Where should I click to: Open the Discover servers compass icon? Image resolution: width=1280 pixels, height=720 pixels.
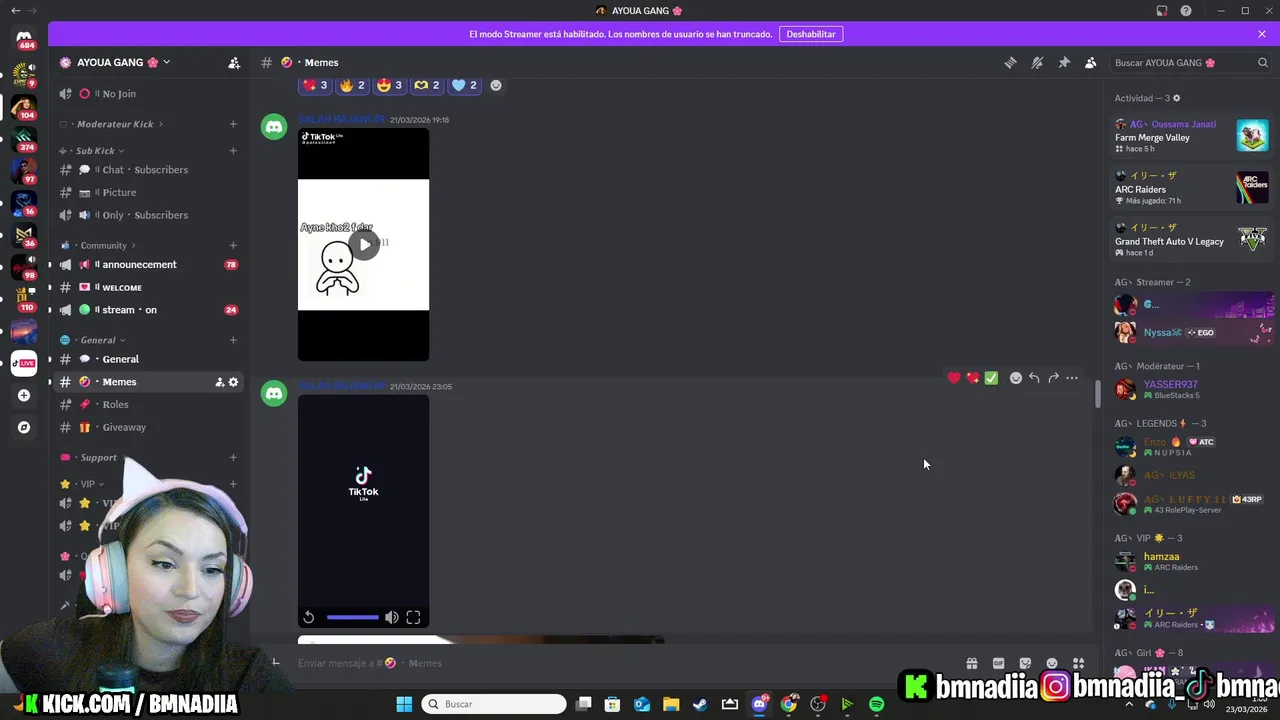[x=24, y=427]
